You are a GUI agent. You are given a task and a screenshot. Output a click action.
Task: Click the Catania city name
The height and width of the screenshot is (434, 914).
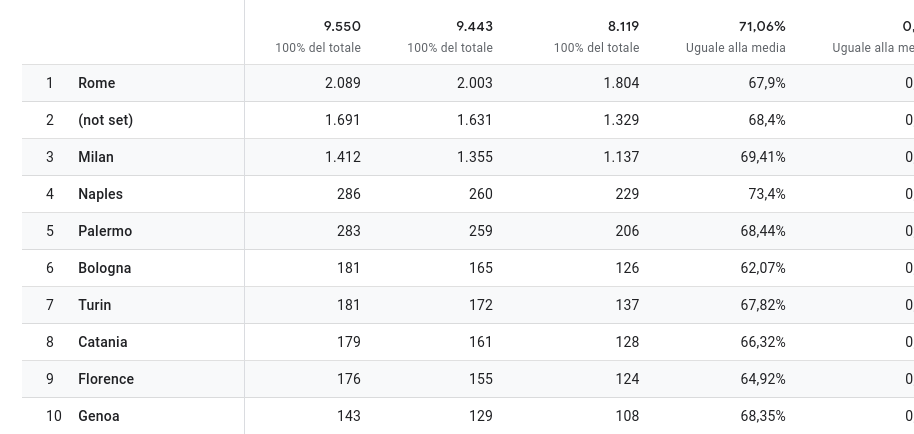(103, 342)
